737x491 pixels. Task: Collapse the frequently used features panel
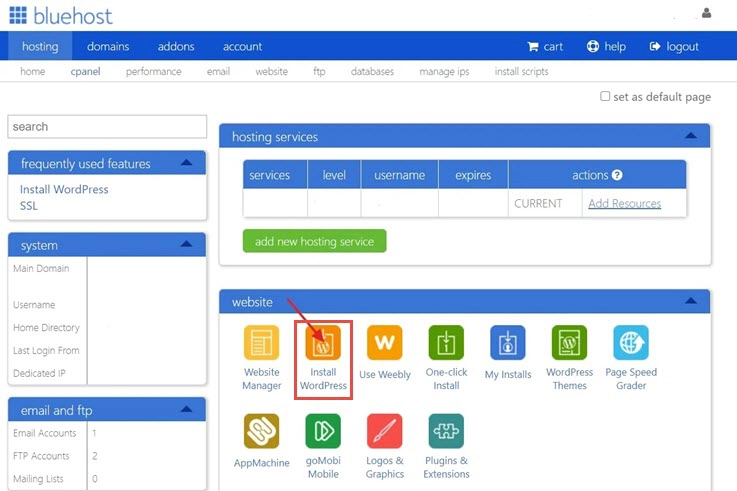(186, 163)
